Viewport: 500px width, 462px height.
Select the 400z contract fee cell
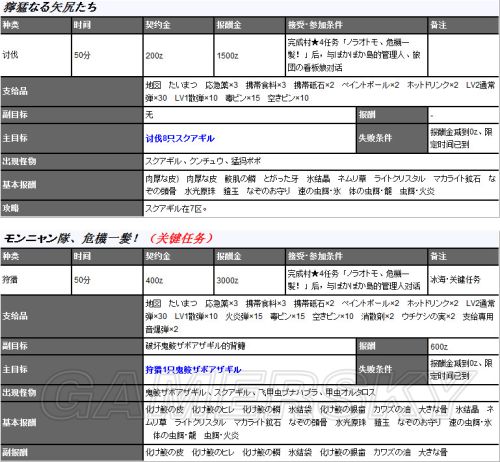click(178, 280)
